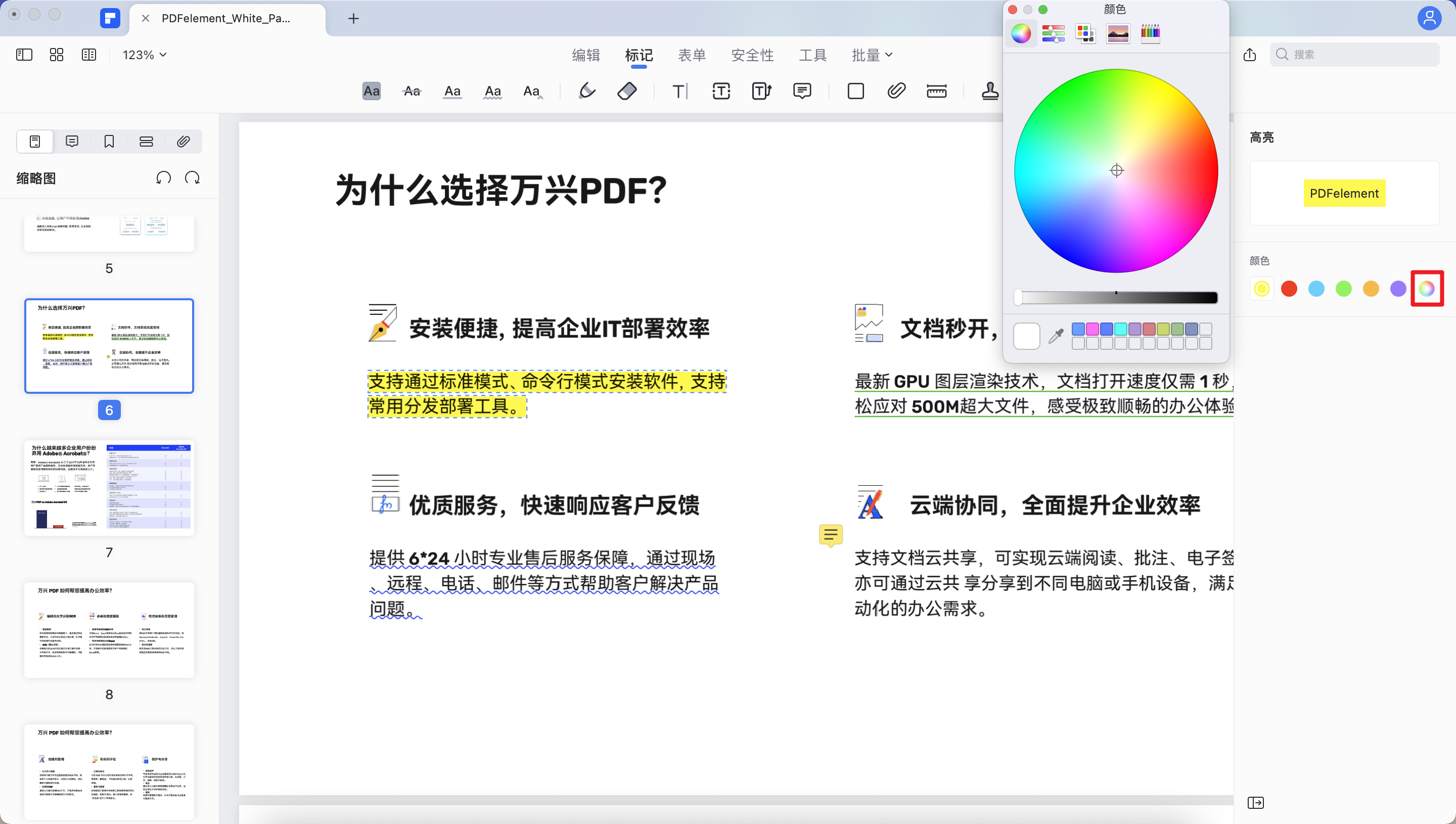Toggle the text highlight markup tool
1456x824 pixels.
(371, 90)
